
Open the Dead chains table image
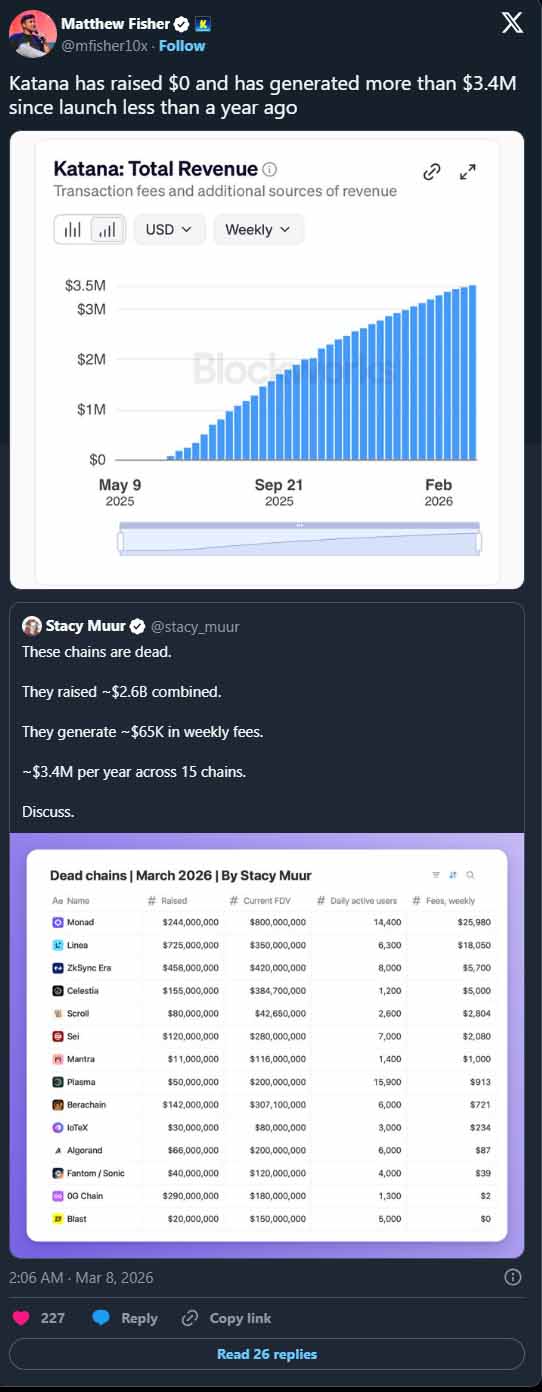click(267, 1046)
